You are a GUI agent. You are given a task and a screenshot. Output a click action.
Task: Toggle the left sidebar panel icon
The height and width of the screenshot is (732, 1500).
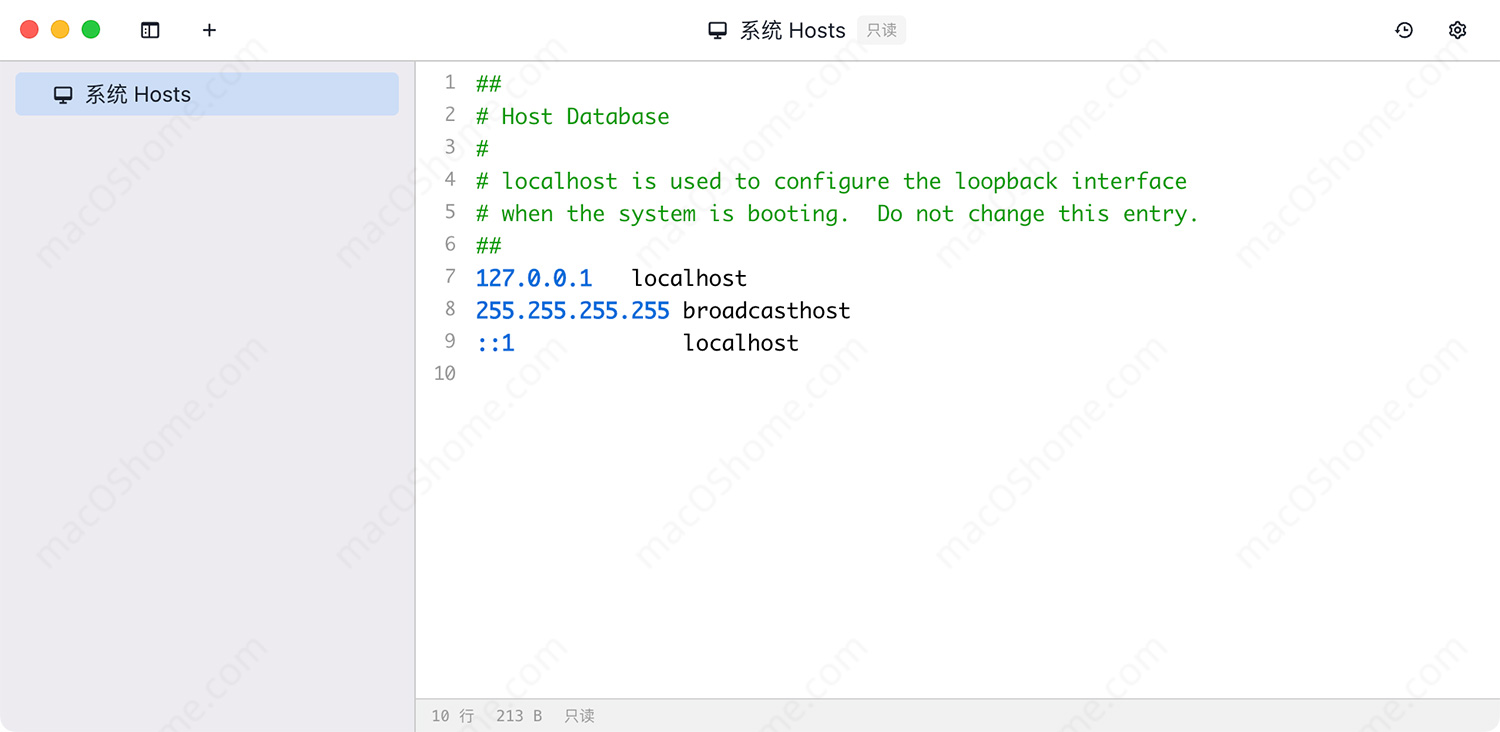coord(150,30)
